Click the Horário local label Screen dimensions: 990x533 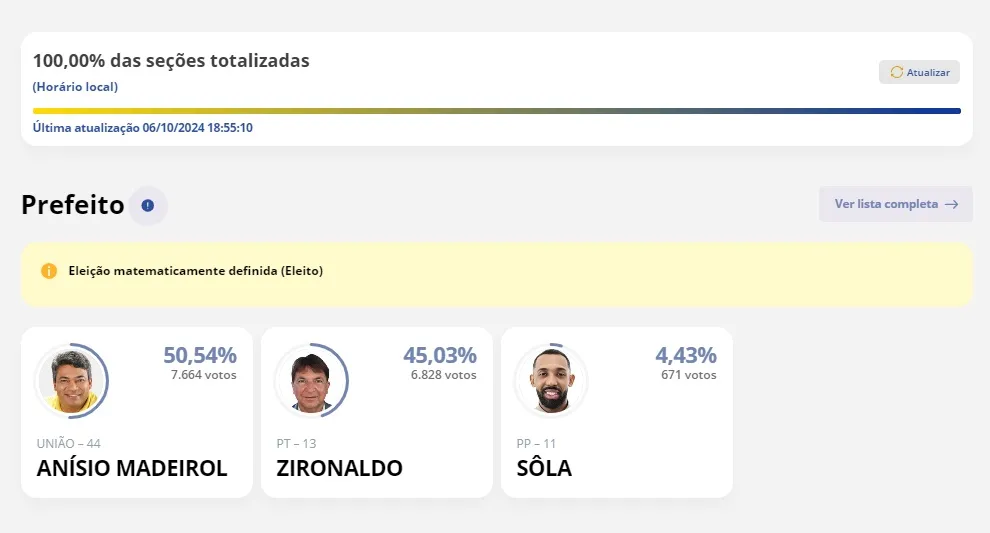coord(75,87)
